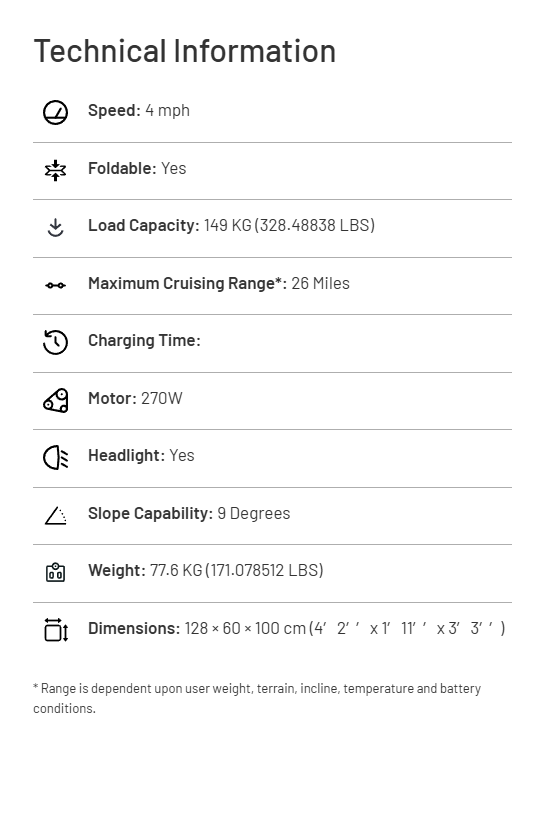Click the Technical Information heading
This screenshot has width=541, height=815.
click(x=184, y=51)
